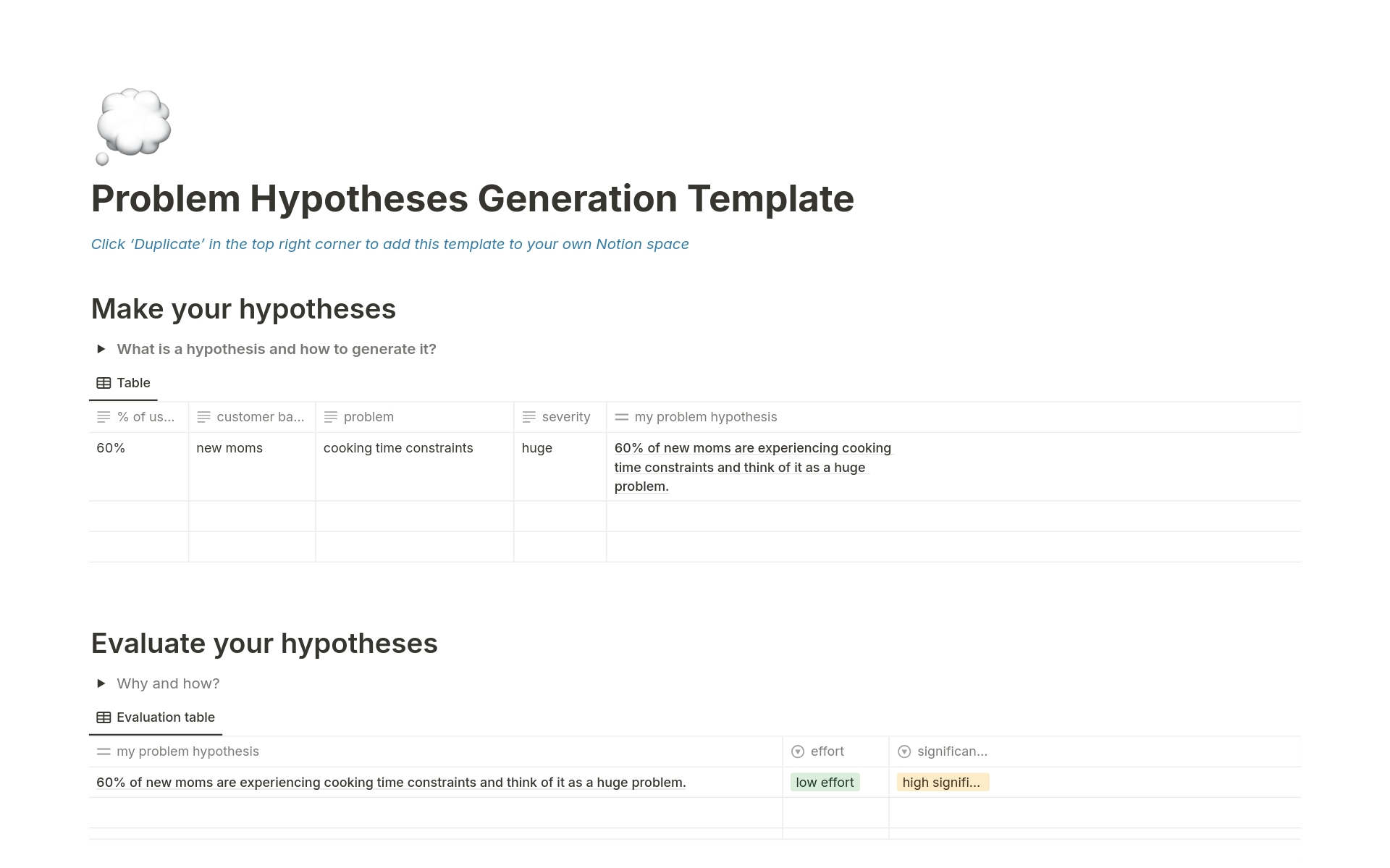The image size is (1390, 868).
Task: Click the "Click 'Duplicate'" instruction link
Action: pyautogui.click(x=389, y=244)
